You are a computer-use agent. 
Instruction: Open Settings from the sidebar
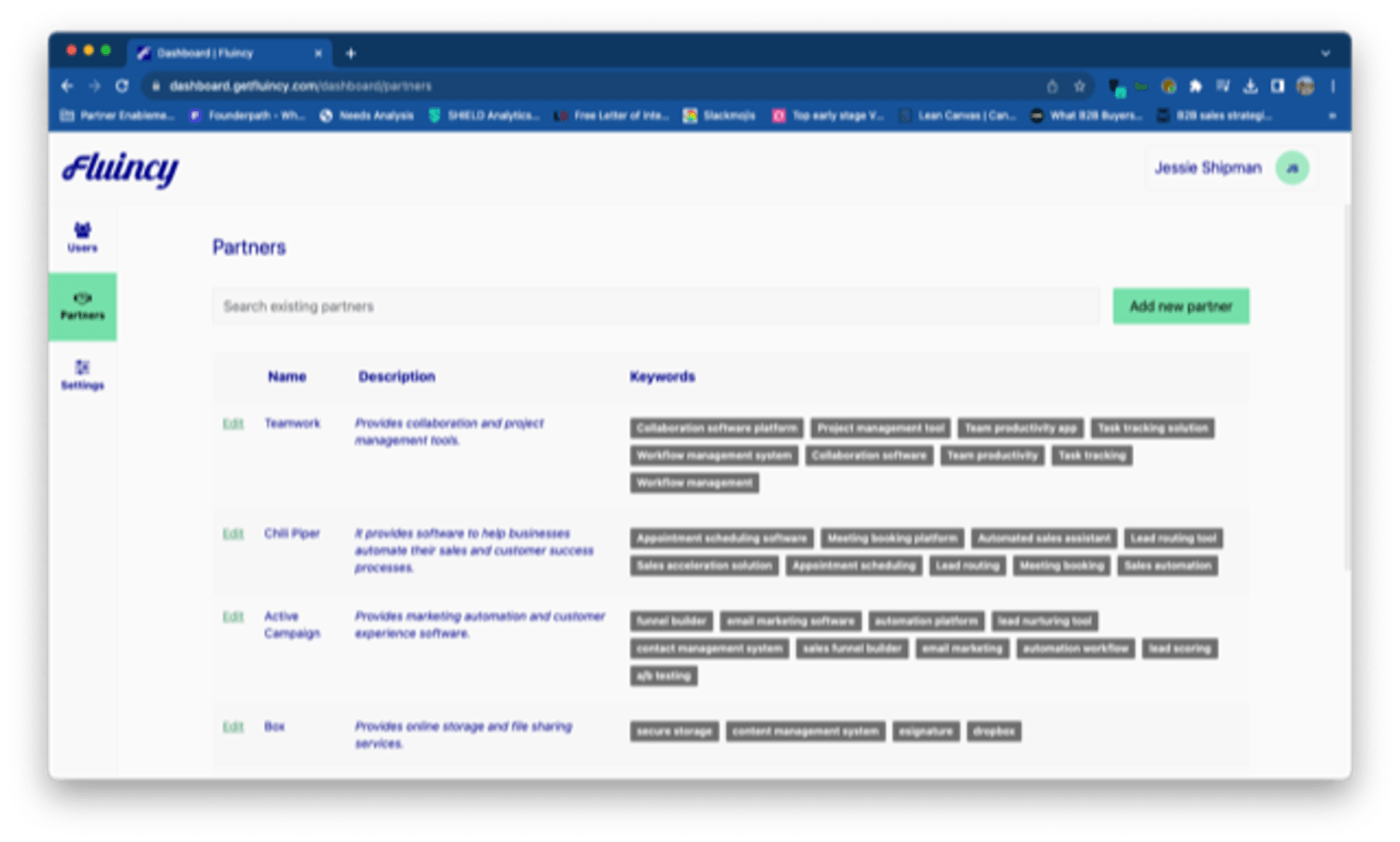82,374
